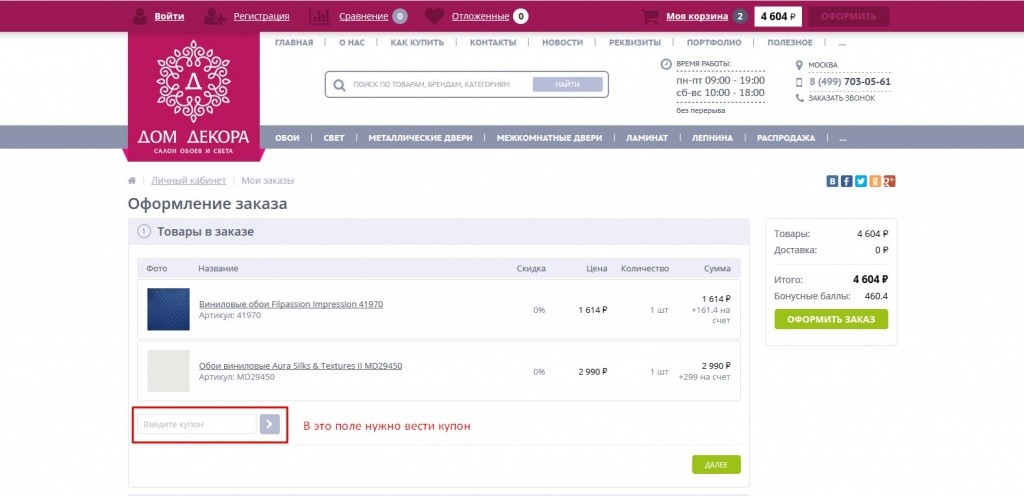Screen dimensions: 1024x496
Task: Share on Odnoklassniki icon
Action: [875, 181]
